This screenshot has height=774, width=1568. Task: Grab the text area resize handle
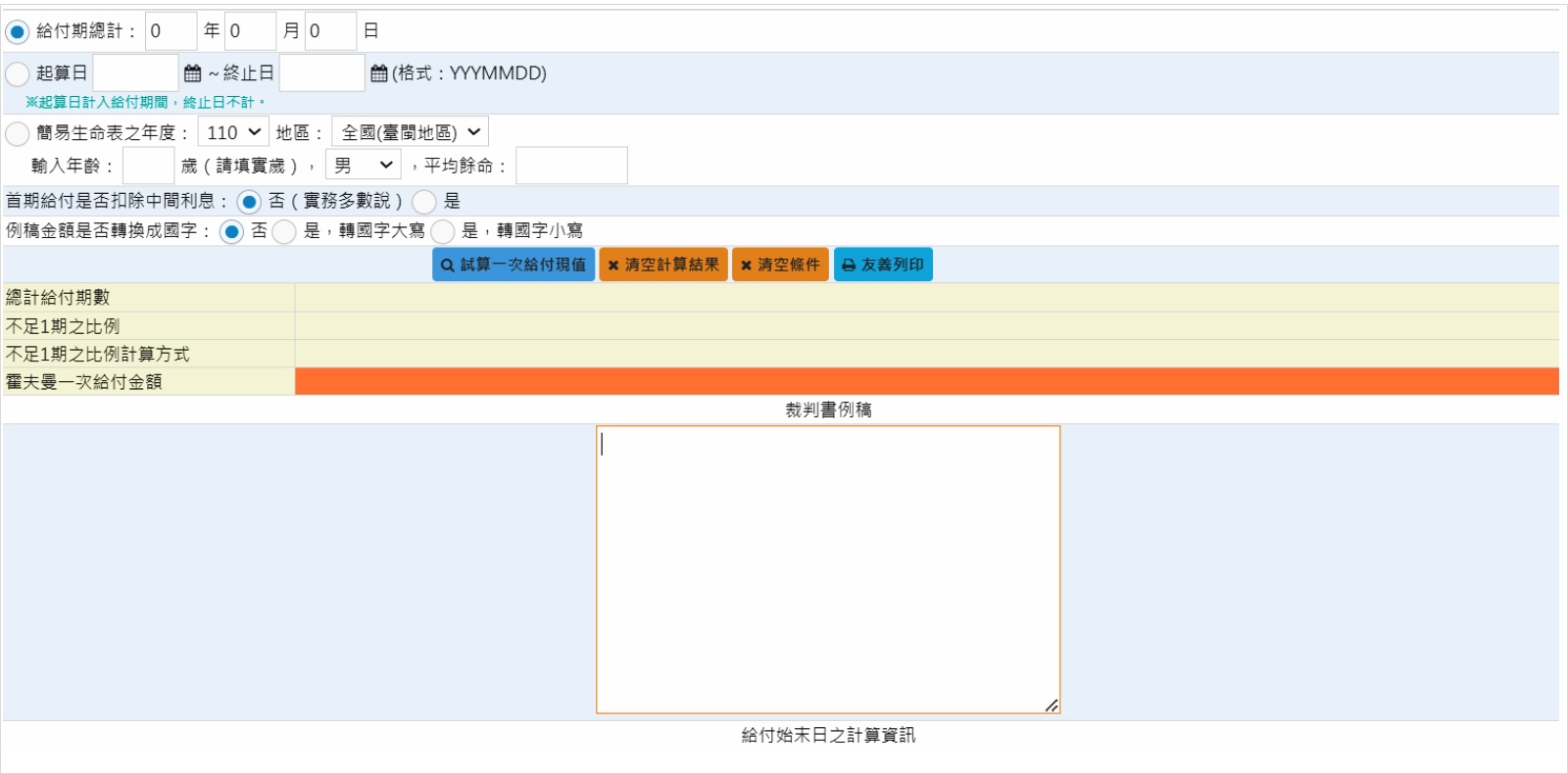pyautogui.click(x=1052, y=705)
